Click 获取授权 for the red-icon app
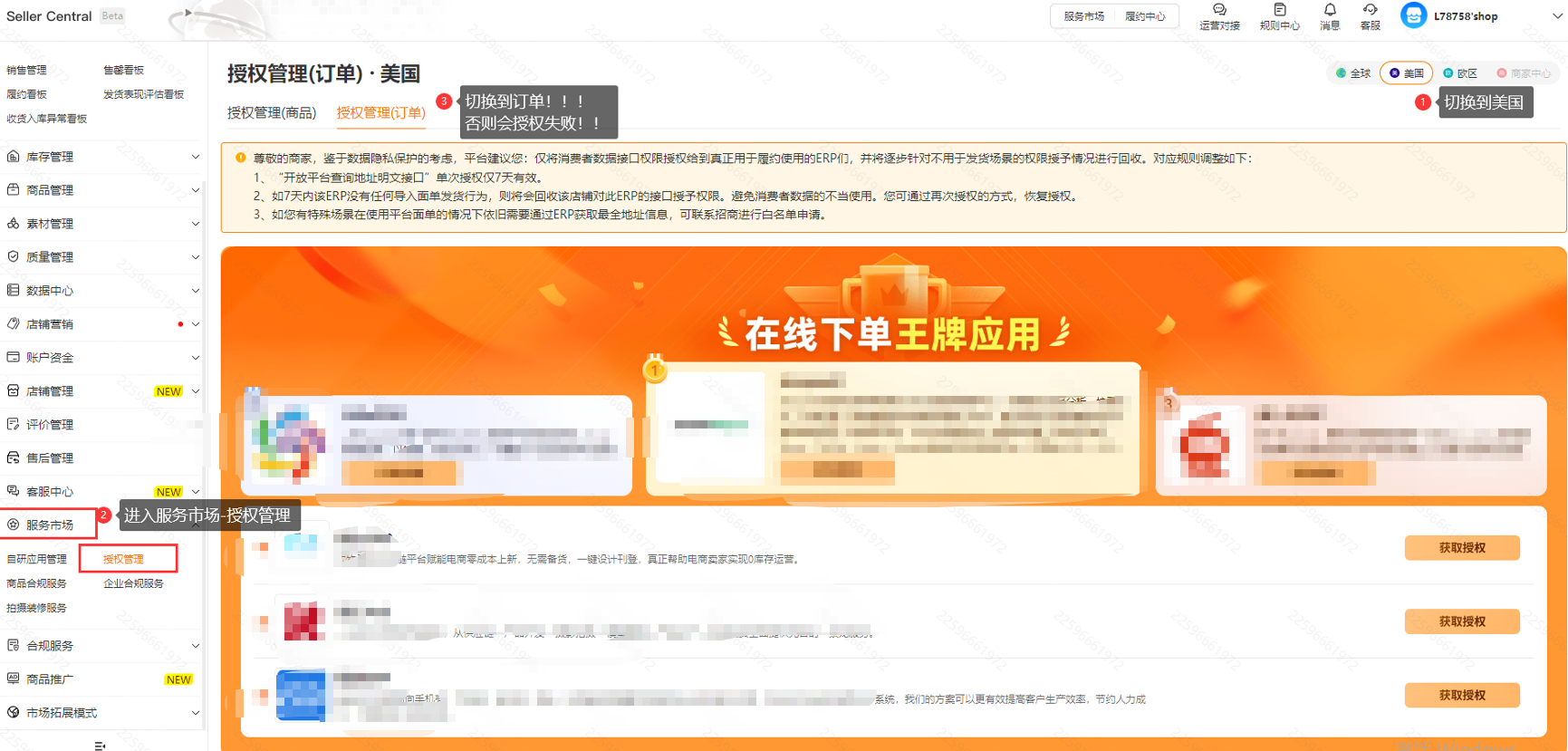Image resolution: width=1568 pixels, height=751 pixels. tap(1462, 621)
